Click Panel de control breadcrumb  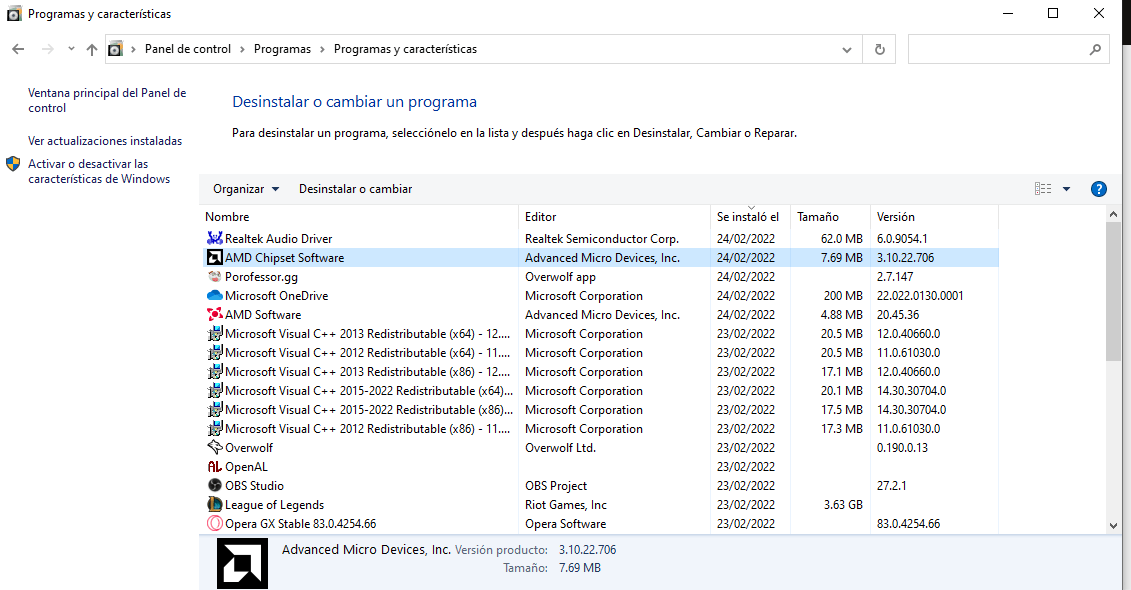point(188,49)
